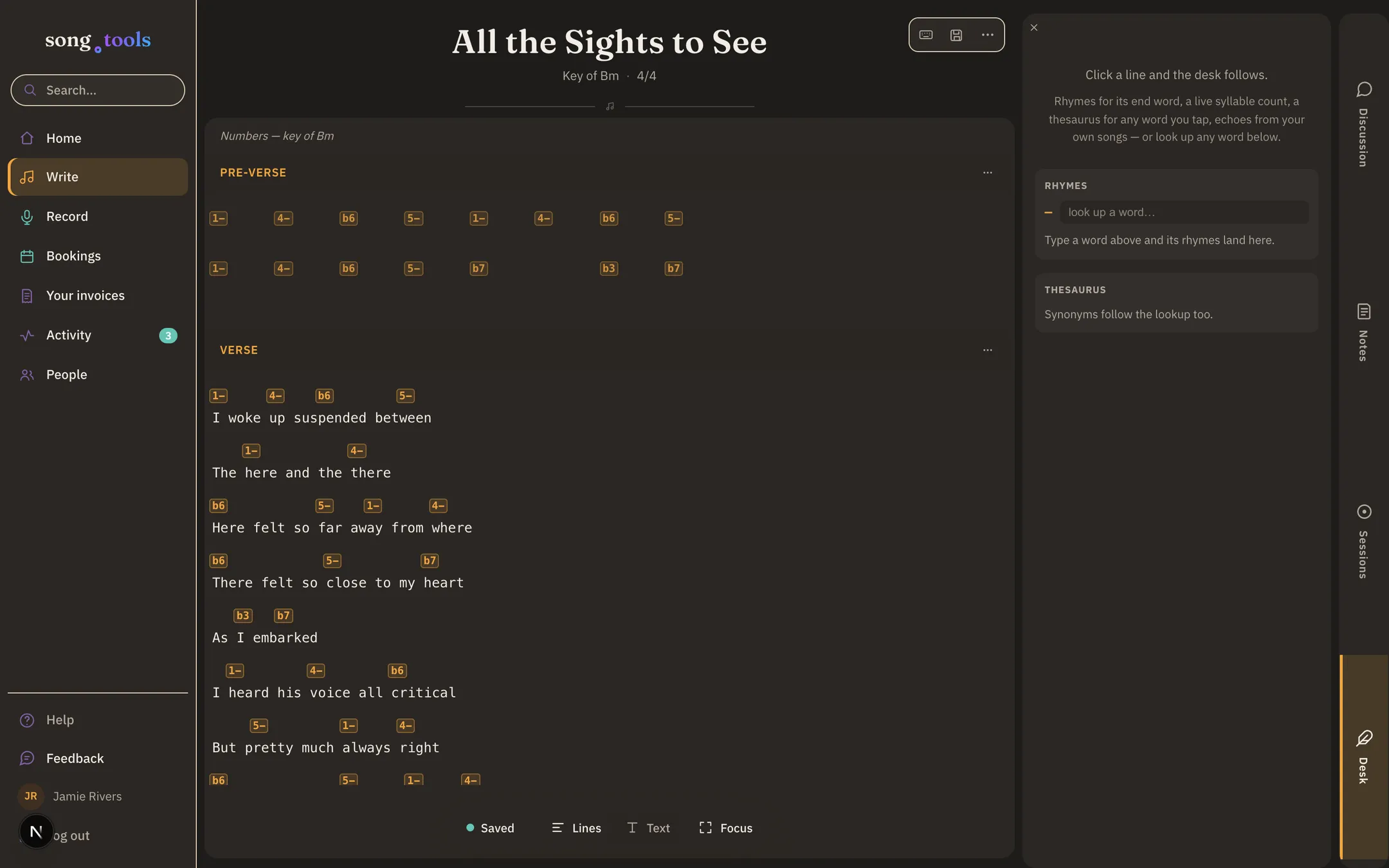Click the Activity badge showing 3
The height and width of the screenshot is (868, 1389).
coord(168,336)
